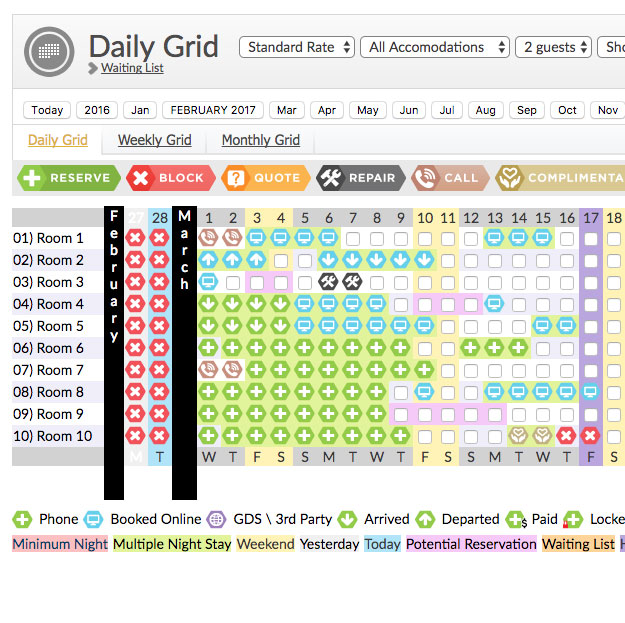Click the Potential Reservation legend swatch
The image size is (625, 623).
pyautogui.click(x=471, y=544)
